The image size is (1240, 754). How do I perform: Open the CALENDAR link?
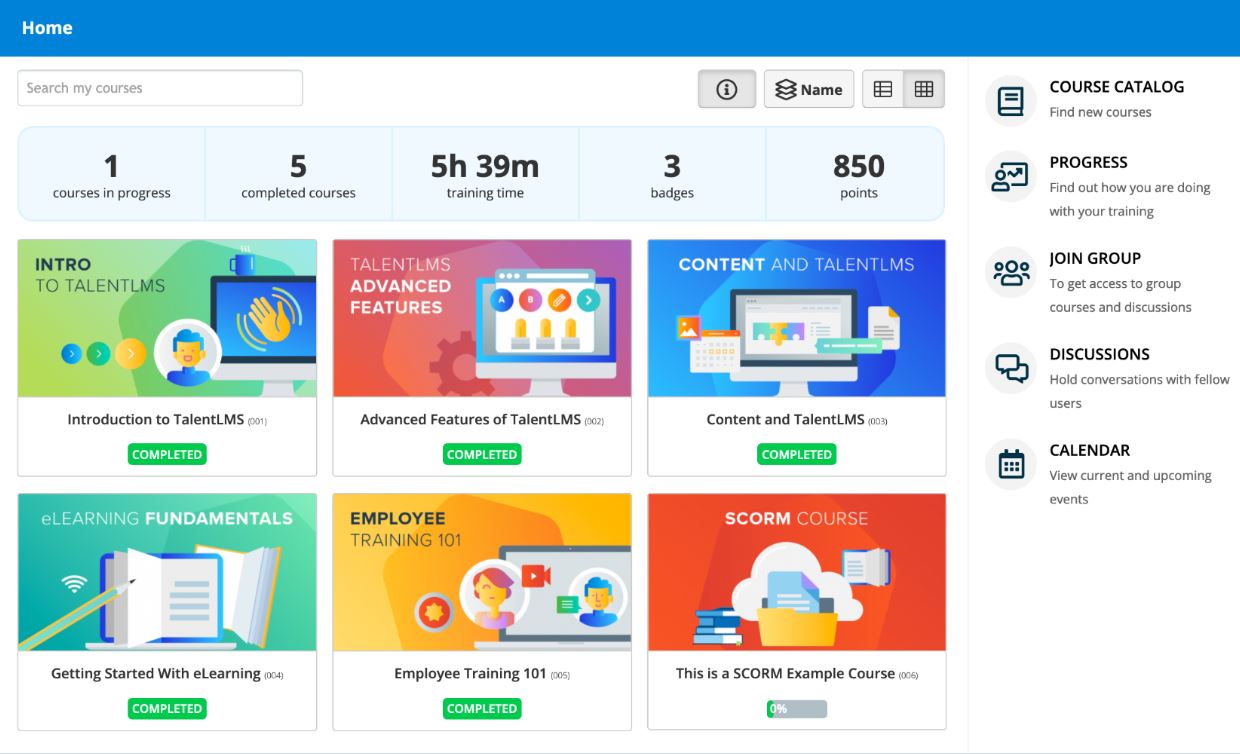coord(1089,450)
